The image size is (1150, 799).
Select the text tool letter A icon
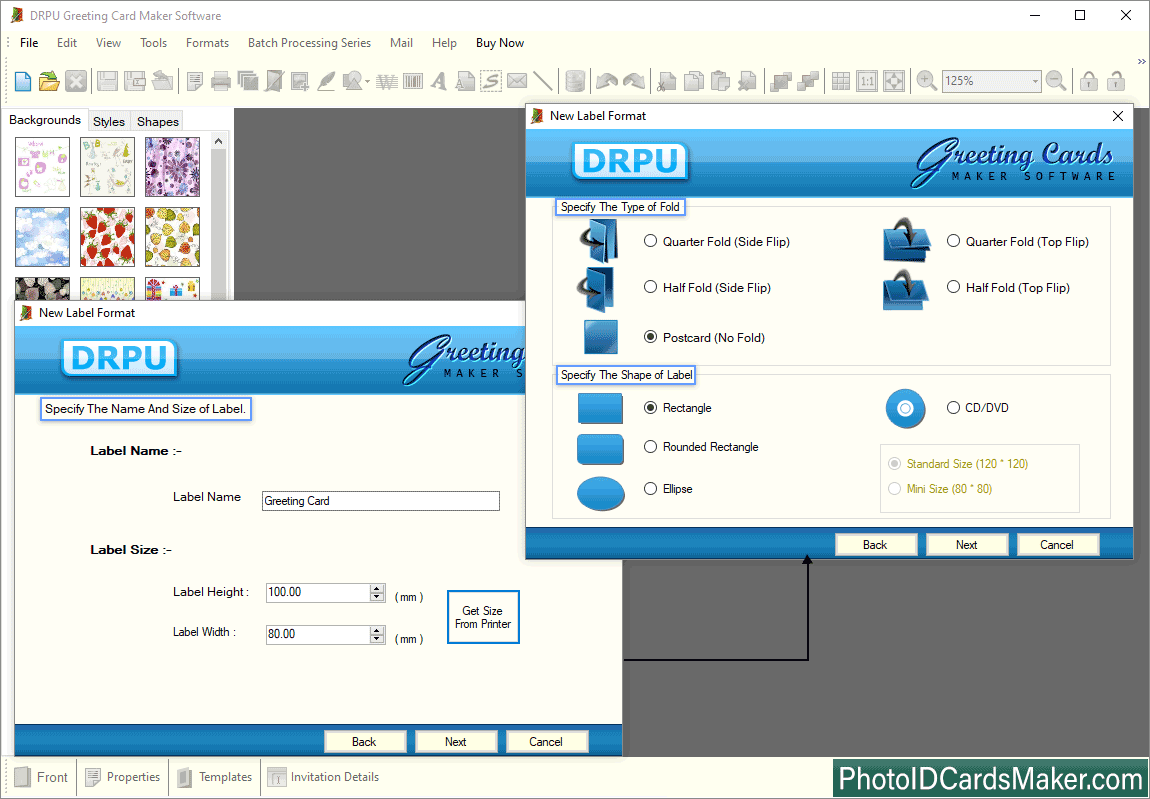tap(439, 81)
